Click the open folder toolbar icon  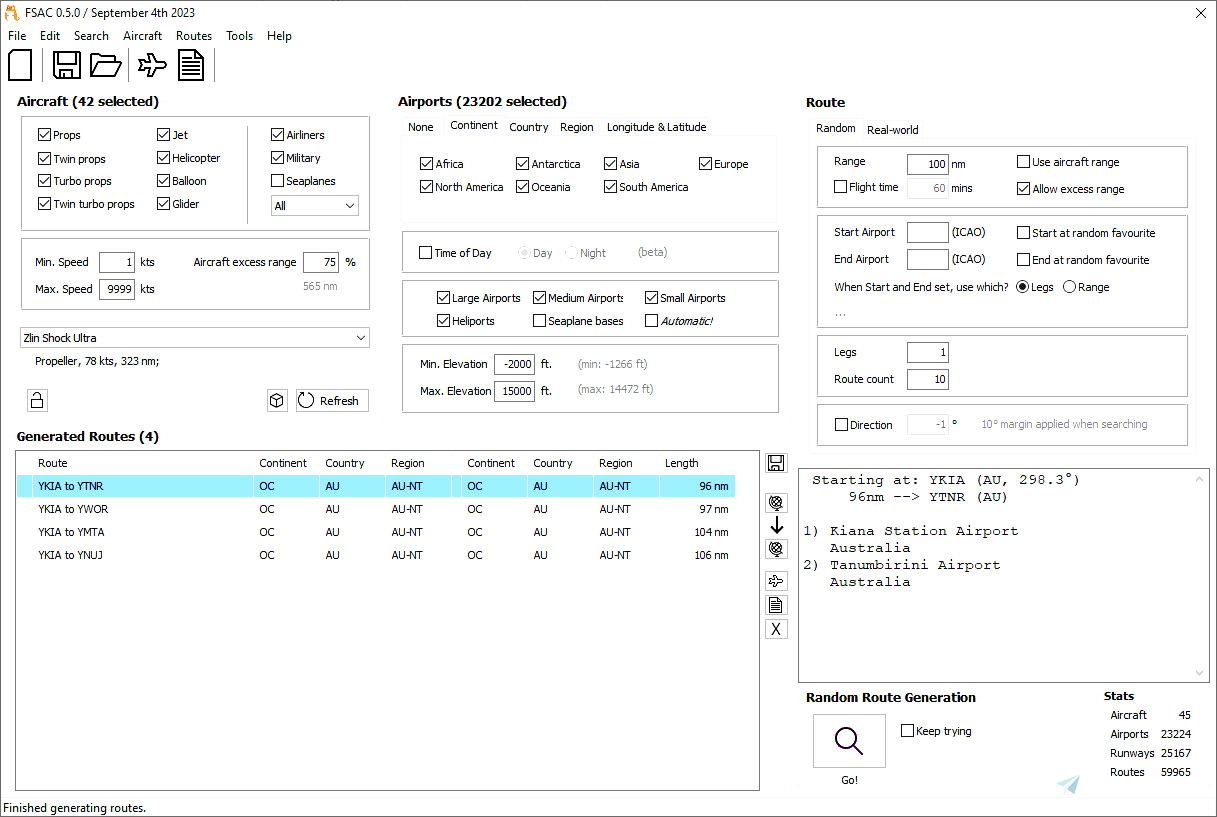coord(105,65)
